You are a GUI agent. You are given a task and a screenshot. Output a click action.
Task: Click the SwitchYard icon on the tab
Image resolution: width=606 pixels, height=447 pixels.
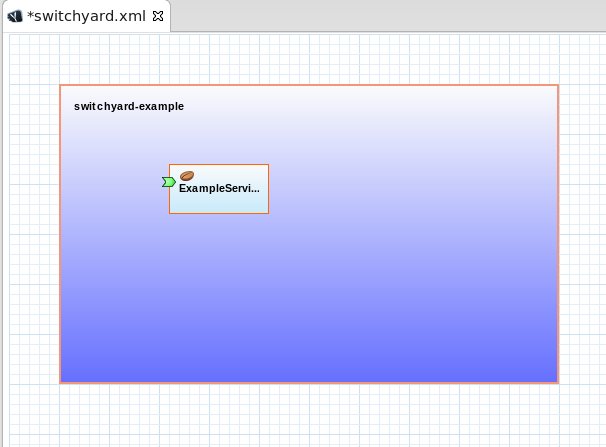pyautogui.click(x=15, y=16)
